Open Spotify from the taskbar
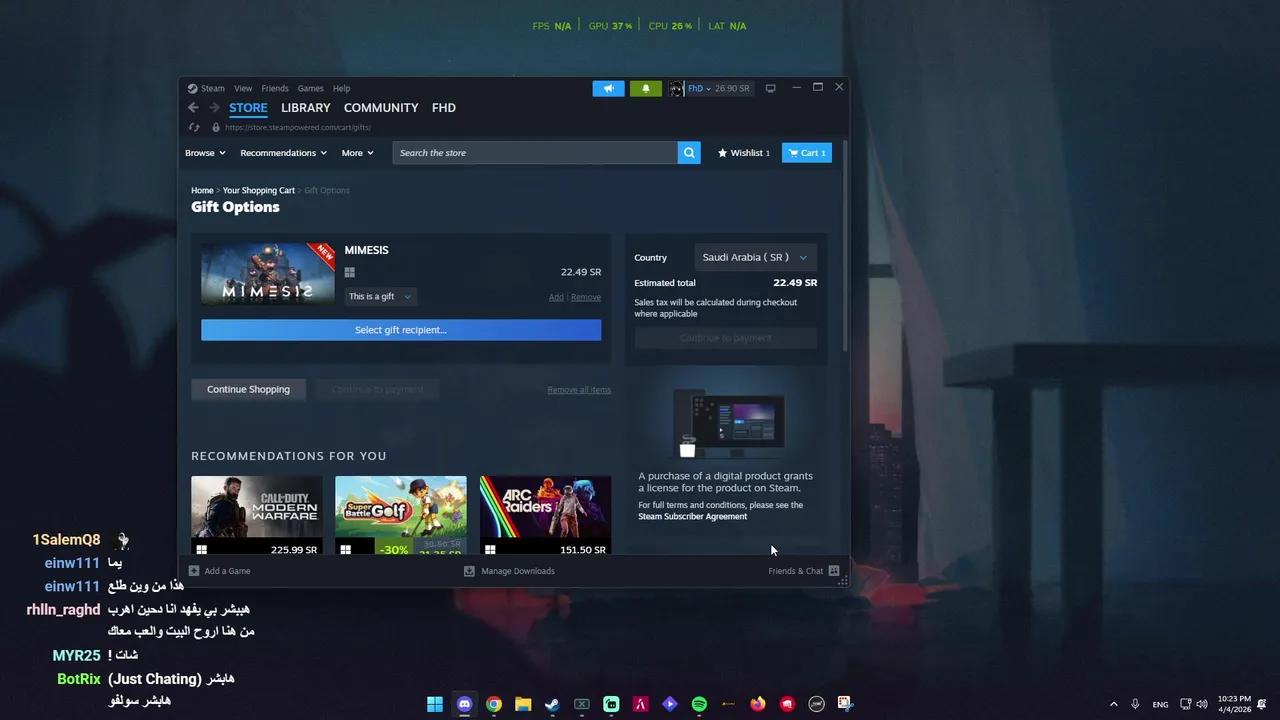The image size is (1280, 720). (699, 704)
